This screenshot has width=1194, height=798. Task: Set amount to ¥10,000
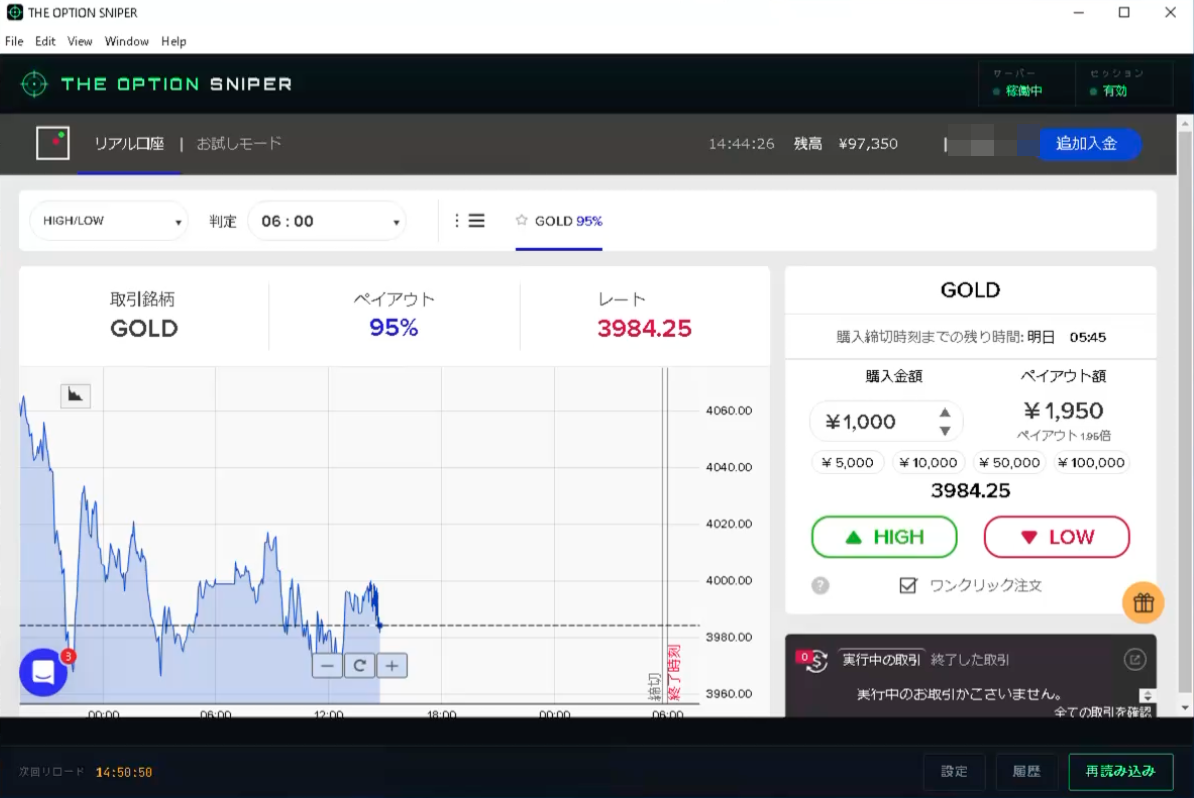(928, 462)
